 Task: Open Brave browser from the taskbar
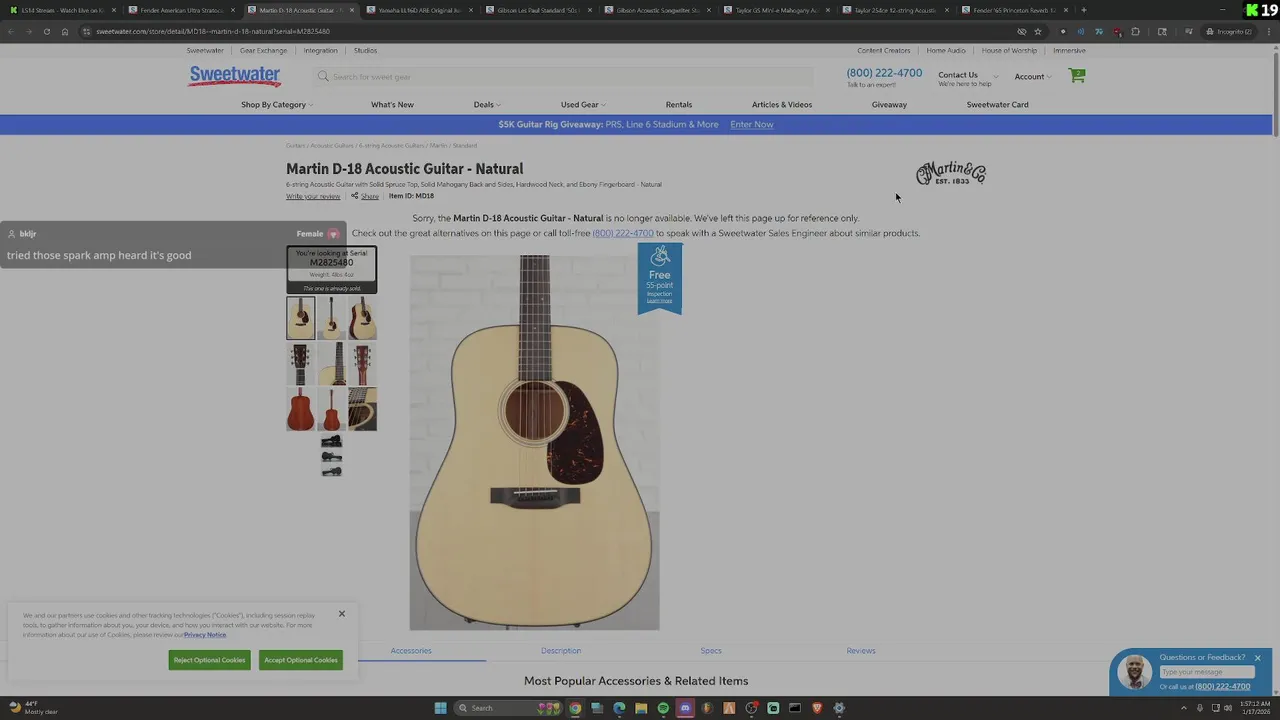tap(817, 708)
